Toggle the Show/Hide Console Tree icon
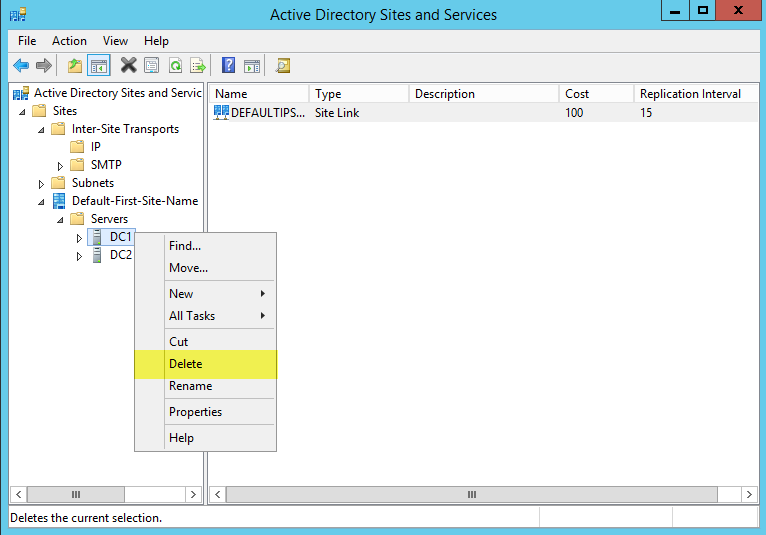Image resolution: width=766 pixels, height=535 pixels. point(99,66)
